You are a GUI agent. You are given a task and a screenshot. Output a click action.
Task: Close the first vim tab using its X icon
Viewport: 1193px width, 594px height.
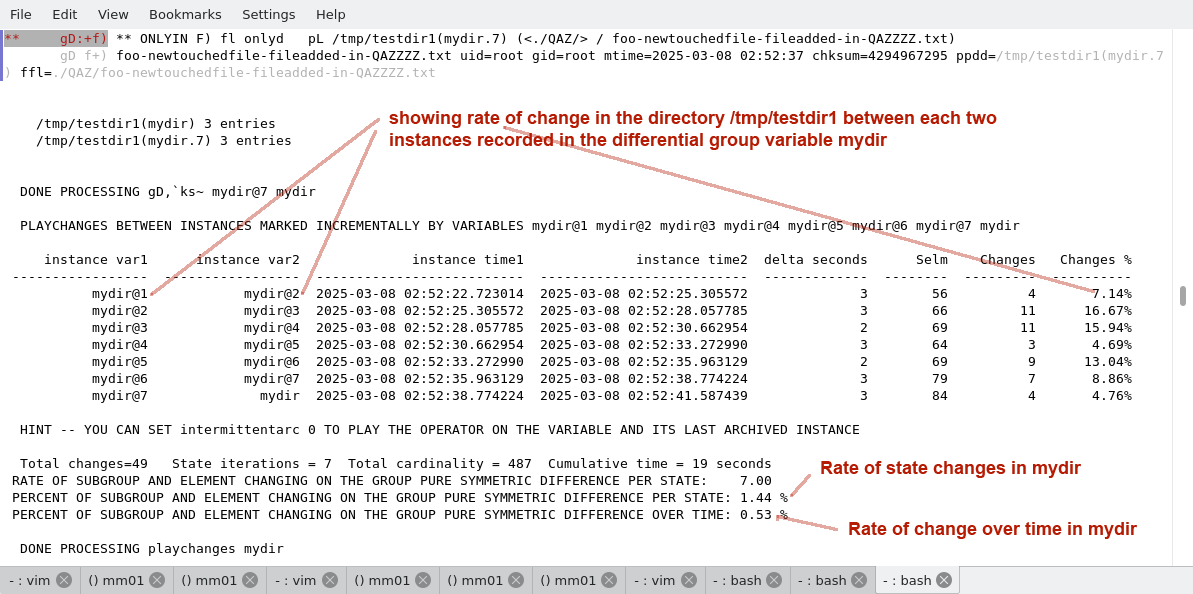coord(64,580)
